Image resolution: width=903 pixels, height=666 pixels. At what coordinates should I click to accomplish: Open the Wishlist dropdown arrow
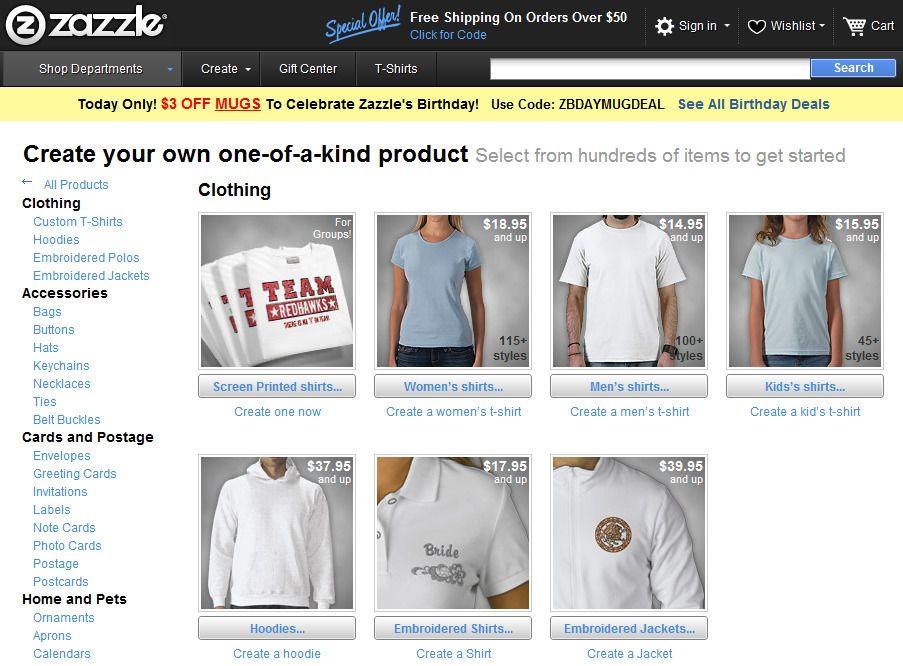[822, 26]
